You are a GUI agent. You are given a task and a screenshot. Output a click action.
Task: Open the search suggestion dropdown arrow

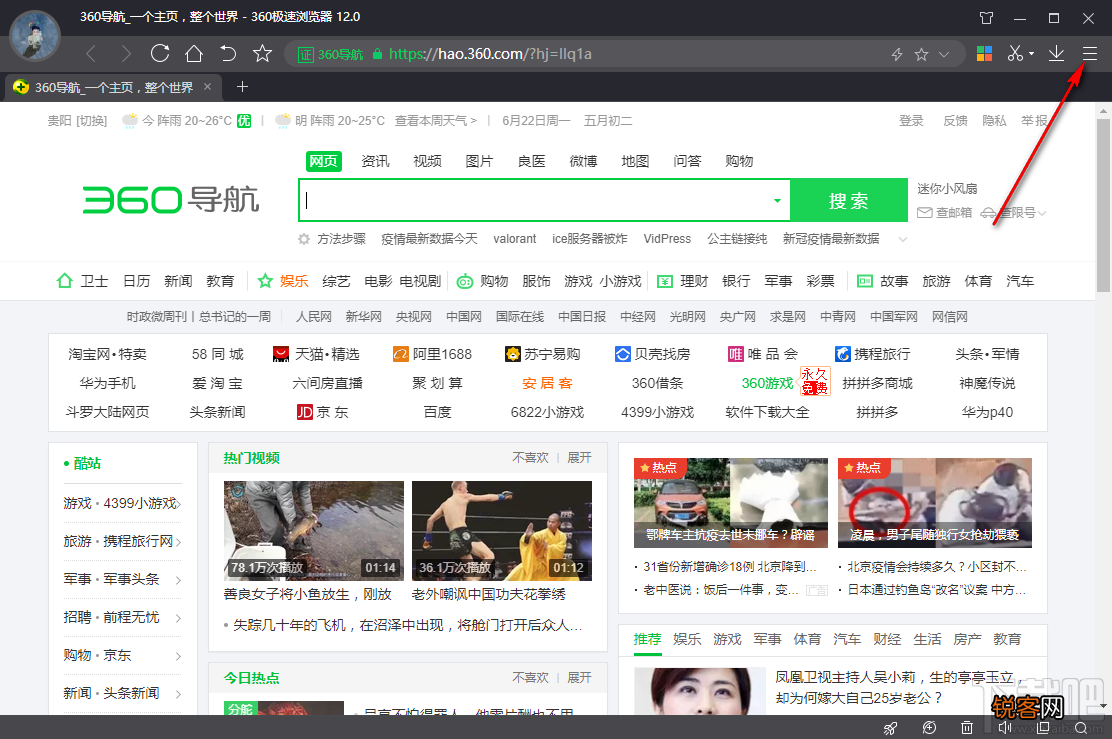[x=777, y=200]
